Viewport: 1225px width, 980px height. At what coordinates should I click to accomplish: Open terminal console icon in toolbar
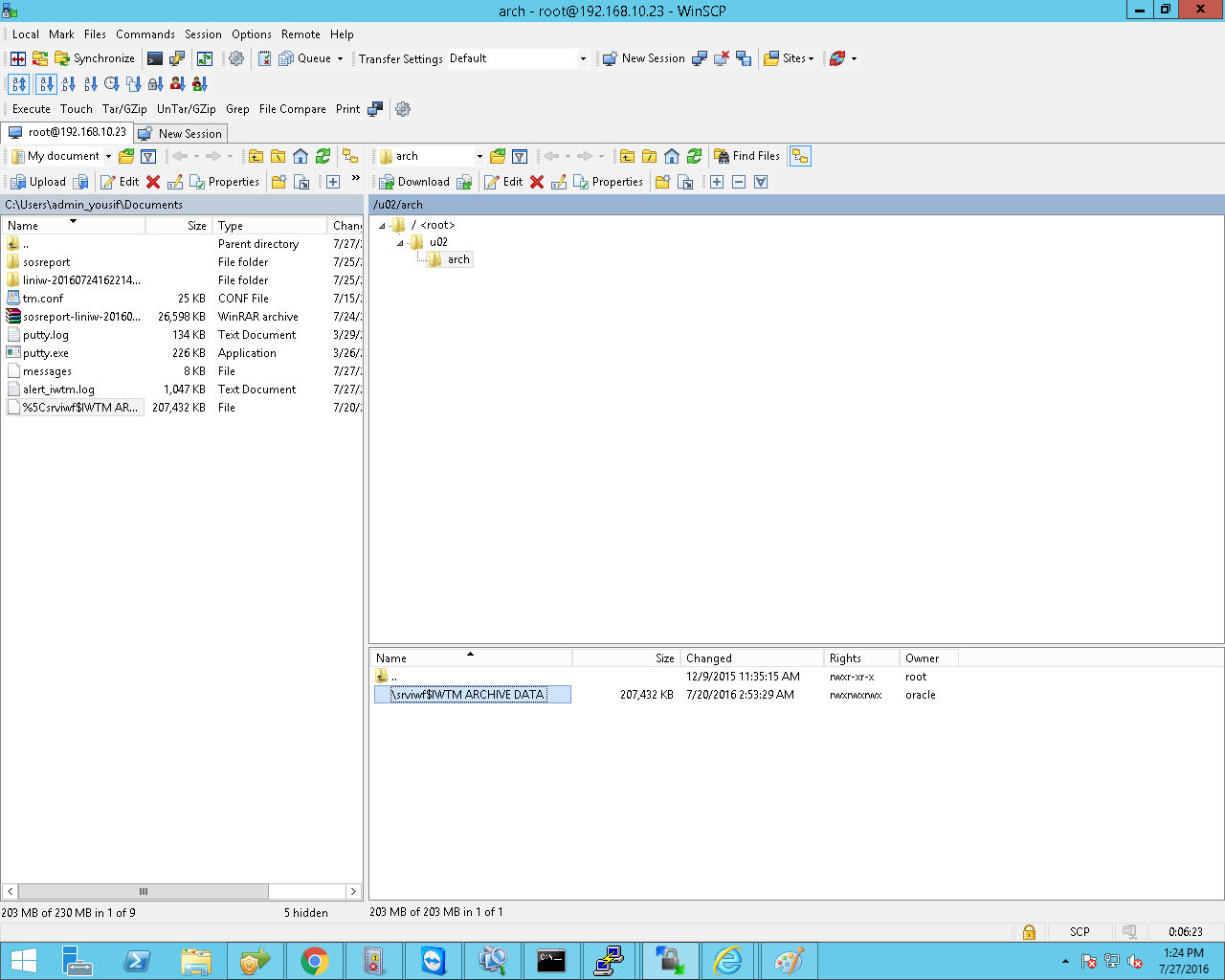click(x=155, y=59)
